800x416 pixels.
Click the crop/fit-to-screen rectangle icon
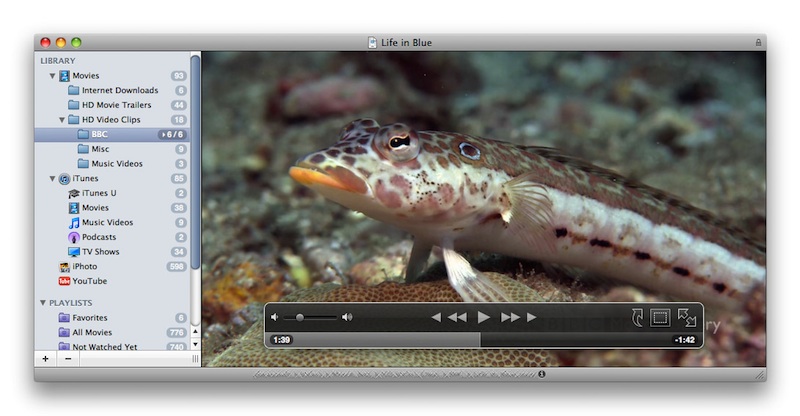[660, 317]
